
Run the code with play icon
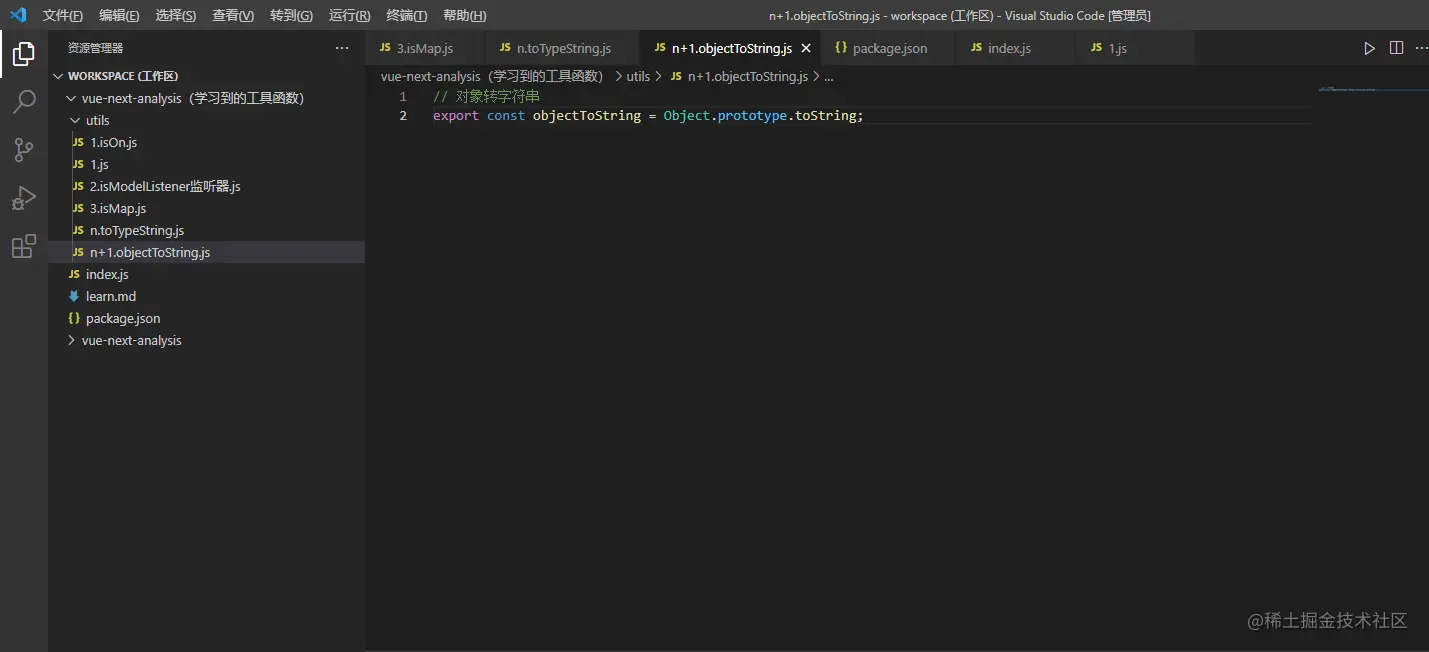[x=1369, y=48]
